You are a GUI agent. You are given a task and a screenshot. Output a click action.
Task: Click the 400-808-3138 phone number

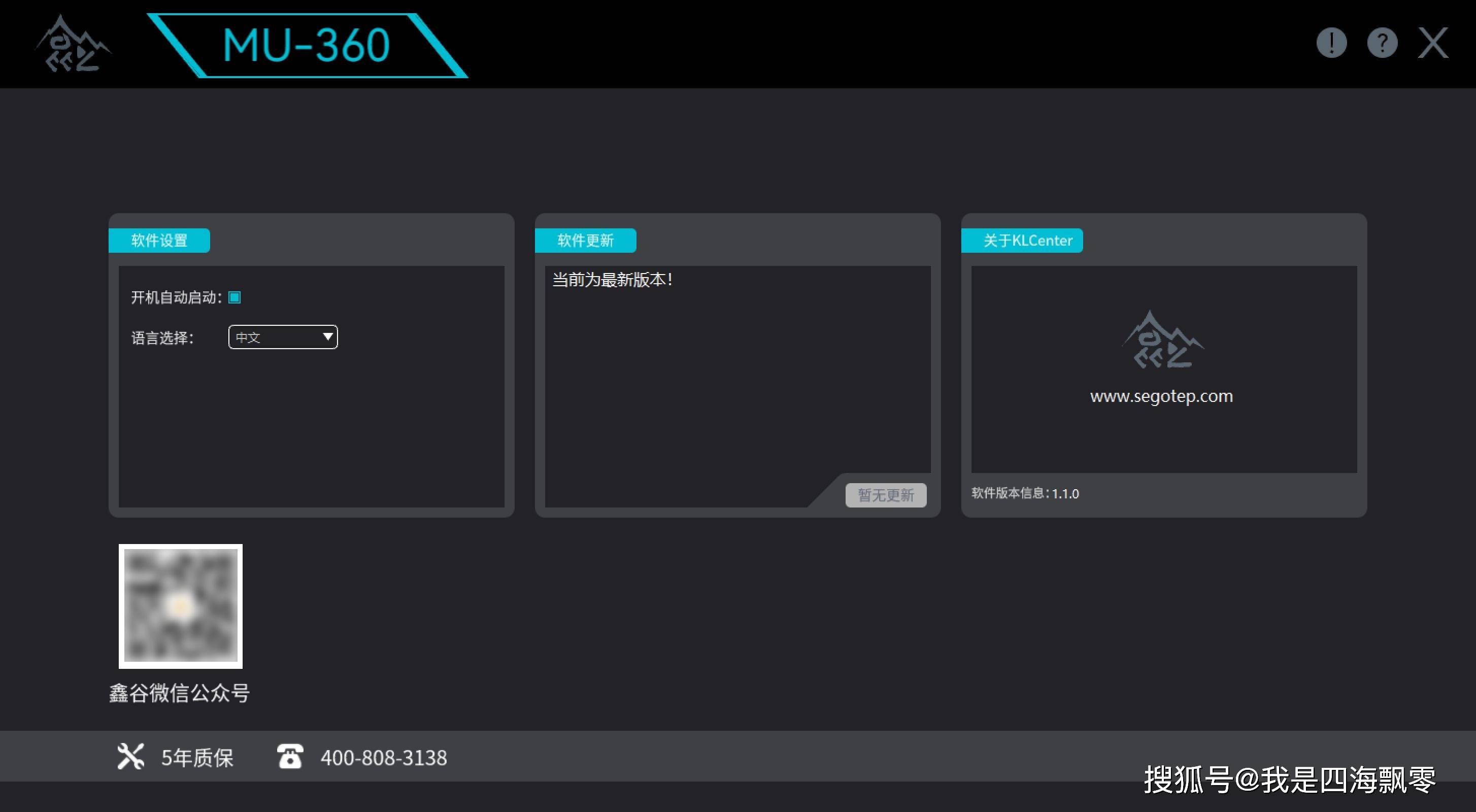click(x=384, y=758)
